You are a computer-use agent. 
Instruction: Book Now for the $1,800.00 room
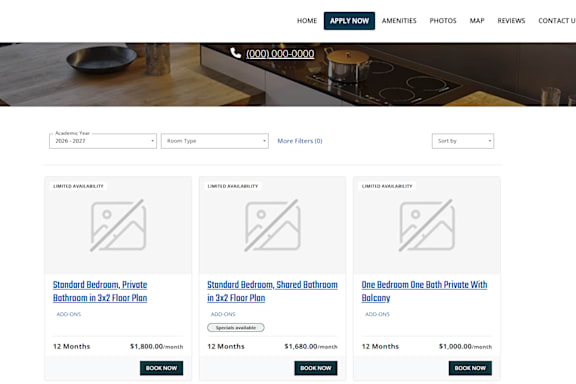coord(161,368)
